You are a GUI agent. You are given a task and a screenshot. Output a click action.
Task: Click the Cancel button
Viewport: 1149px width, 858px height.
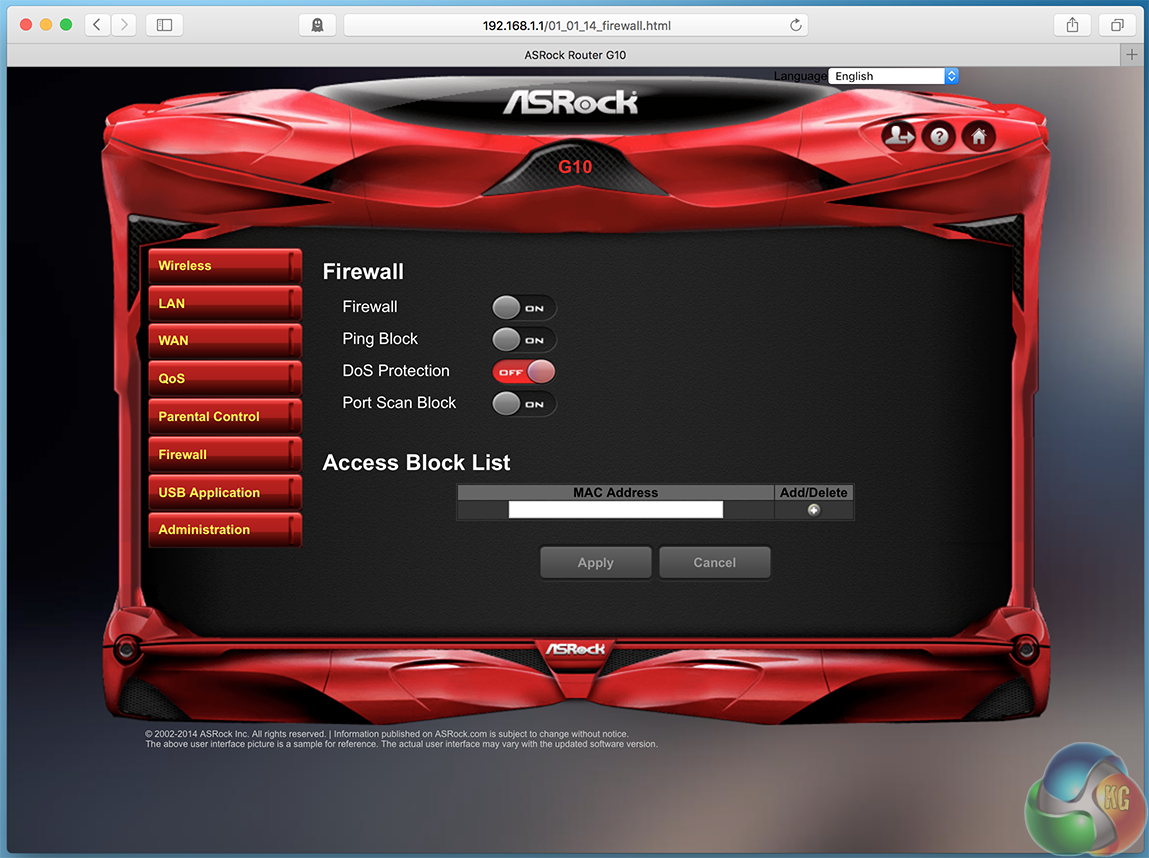coord(714,563)
